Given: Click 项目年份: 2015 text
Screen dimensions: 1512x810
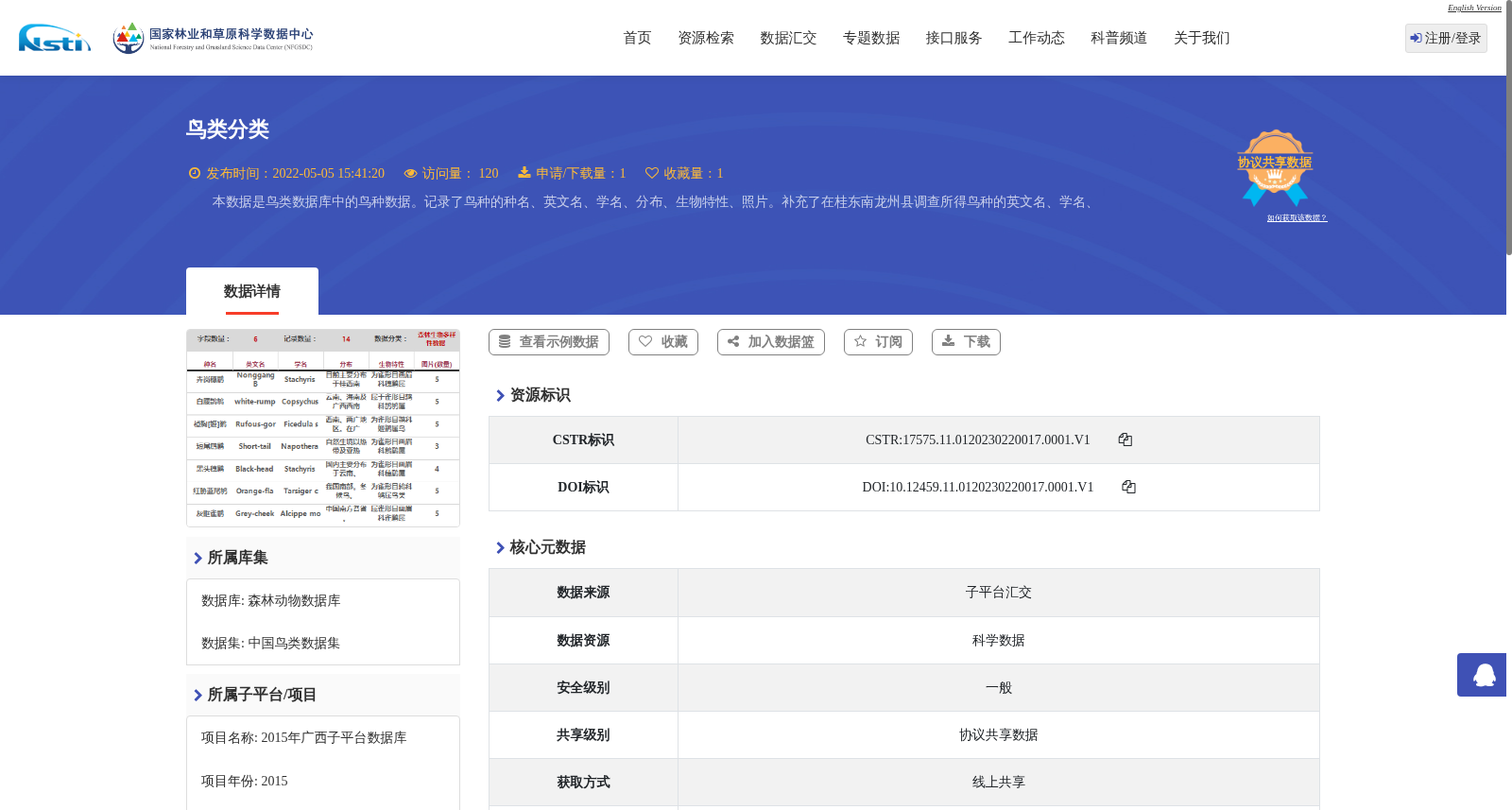Looking at the screenshot, I should pos(245,782).
